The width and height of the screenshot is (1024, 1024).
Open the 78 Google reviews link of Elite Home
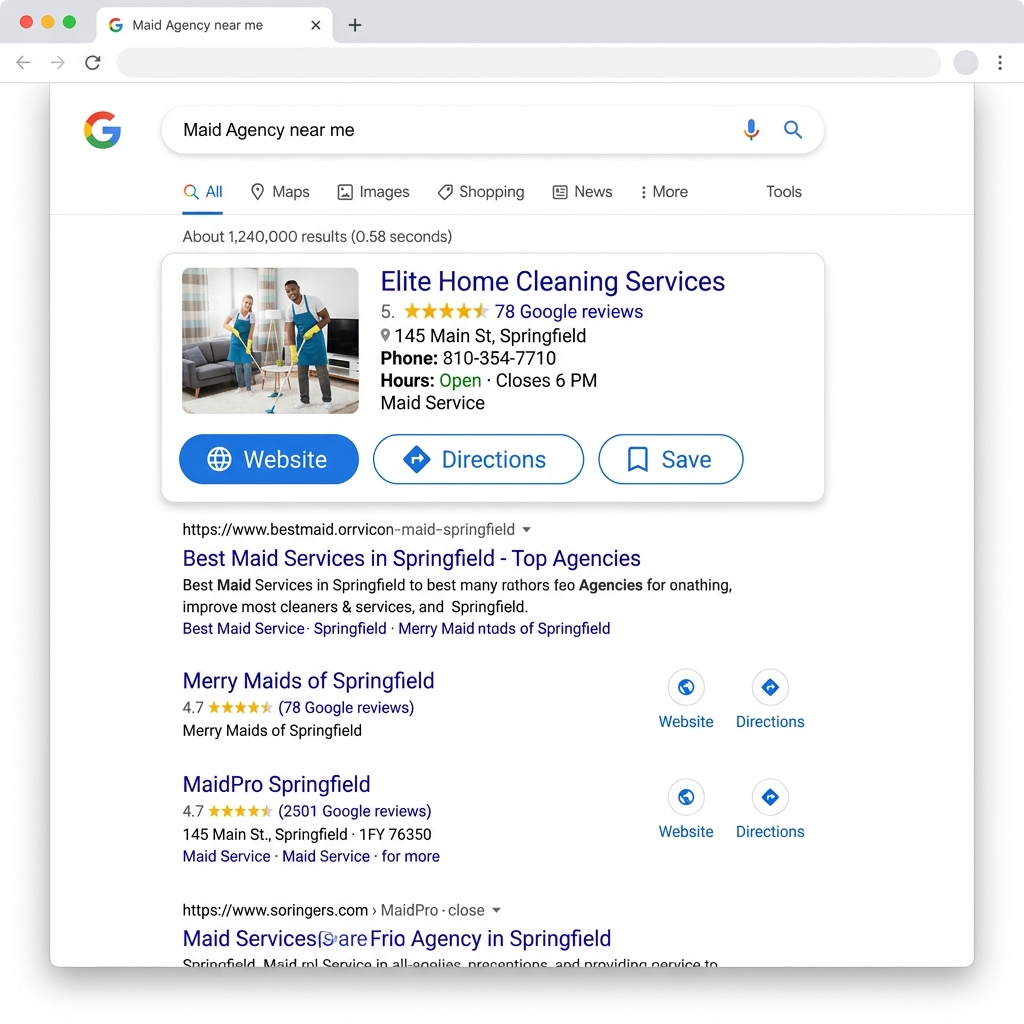pos(568,312)
